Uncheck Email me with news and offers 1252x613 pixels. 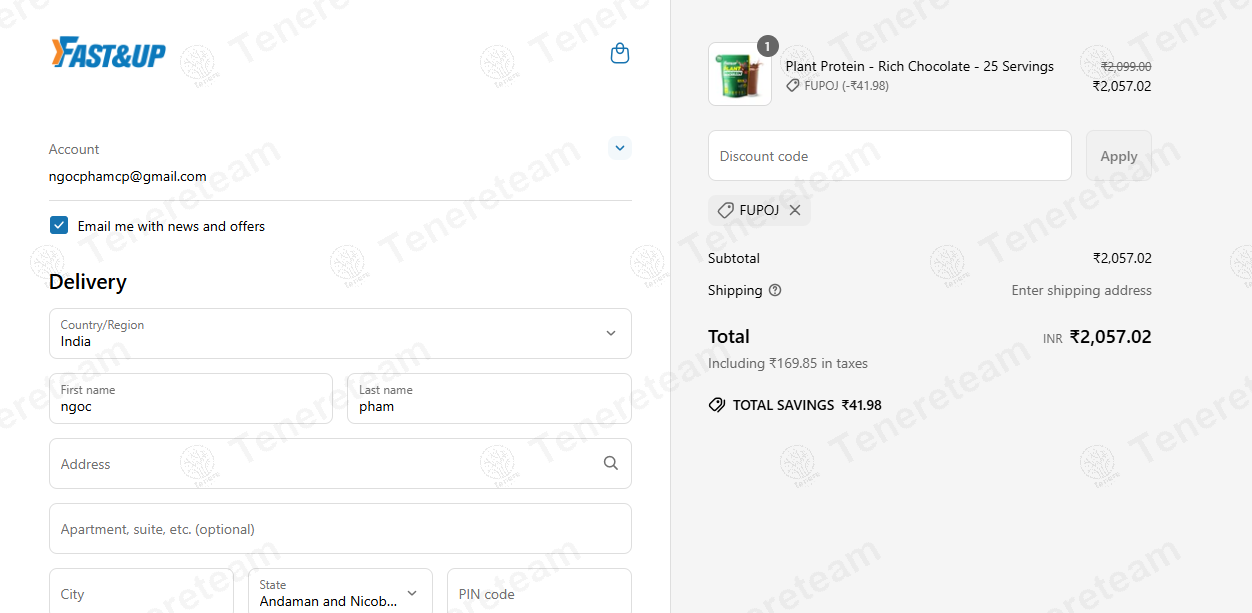pos(59,225)
